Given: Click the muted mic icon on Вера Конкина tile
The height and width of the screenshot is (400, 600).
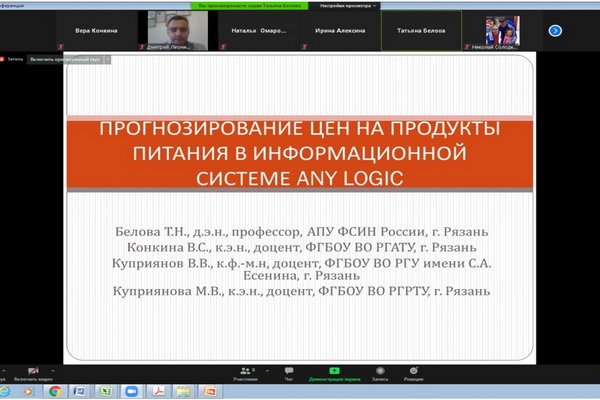Looking at the screenshot, I should tap(60, 47).
